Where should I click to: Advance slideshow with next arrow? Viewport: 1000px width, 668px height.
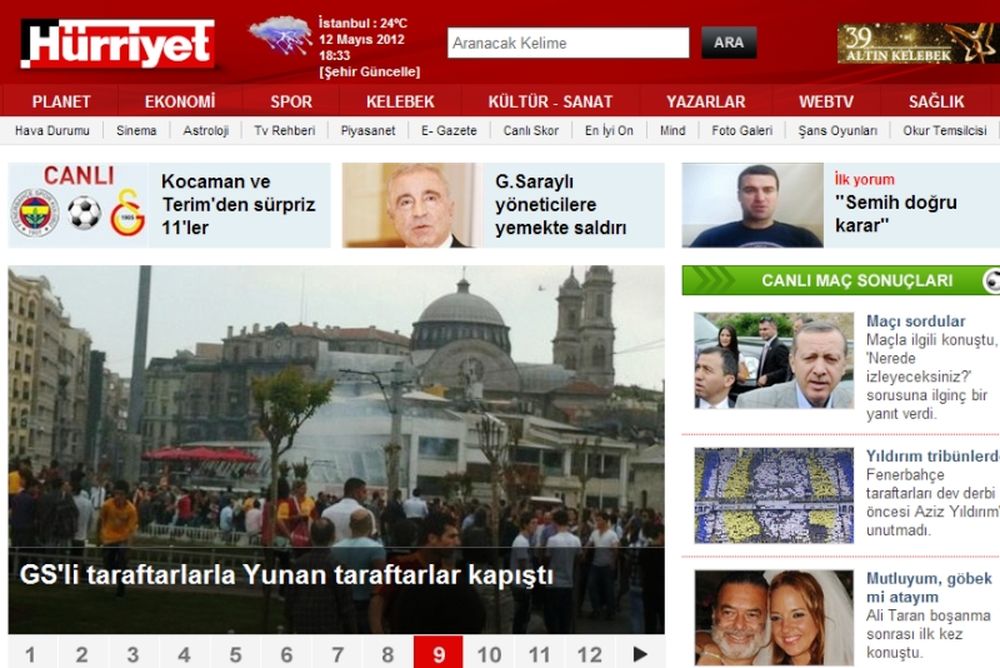[640, 653]
